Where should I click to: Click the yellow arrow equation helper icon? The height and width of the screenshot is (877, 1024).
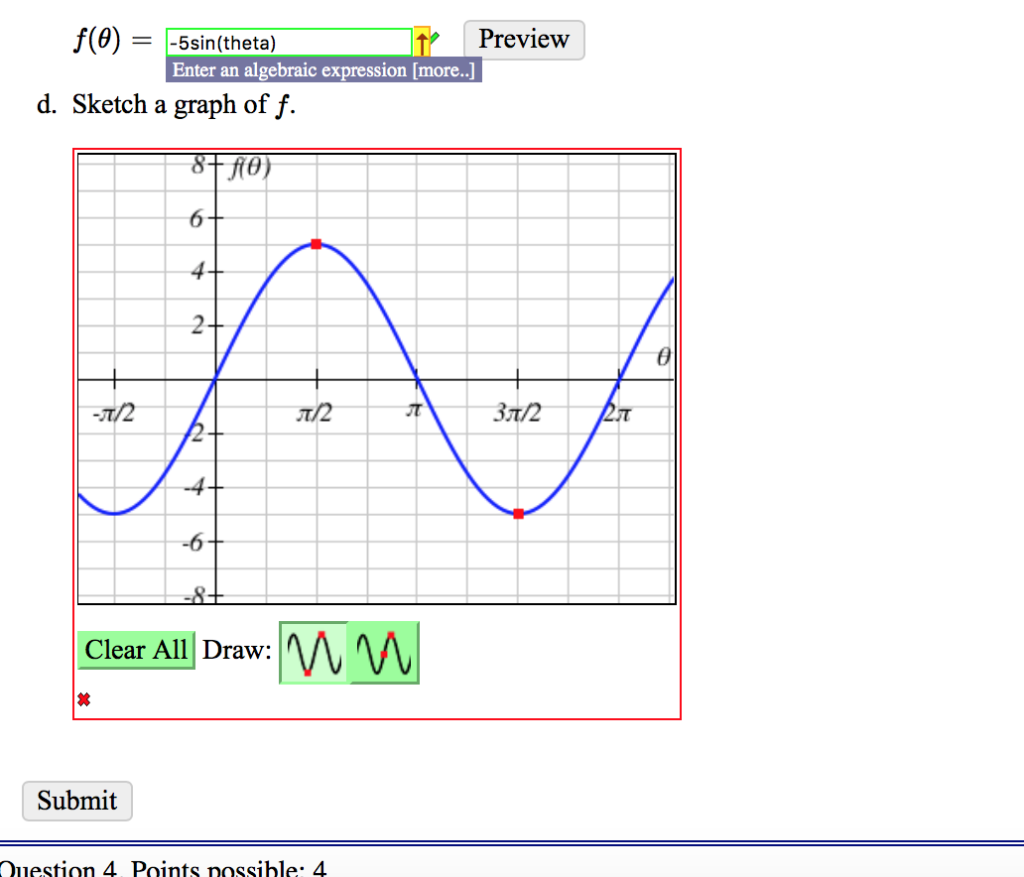(421, 41)
